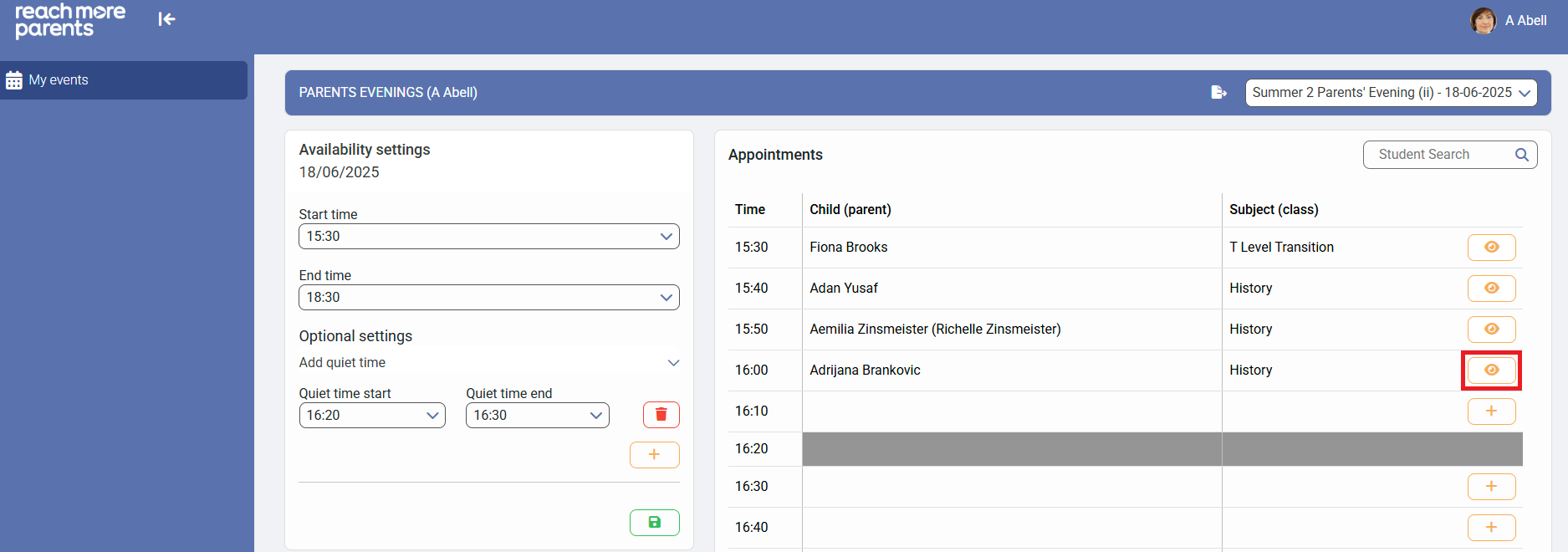View Adrijana Brankovic appointment via eye icon

pyautogui.click(x=1491, y=371)
